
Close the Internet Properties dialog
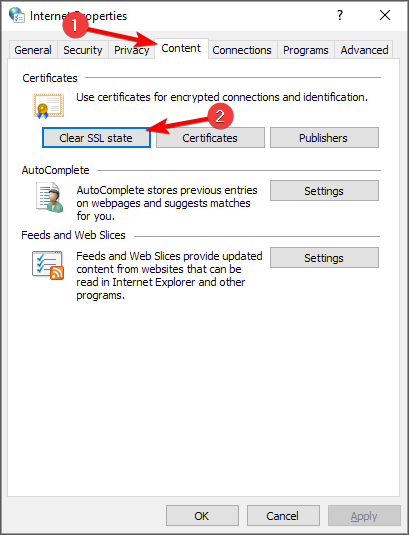[385, 15]
